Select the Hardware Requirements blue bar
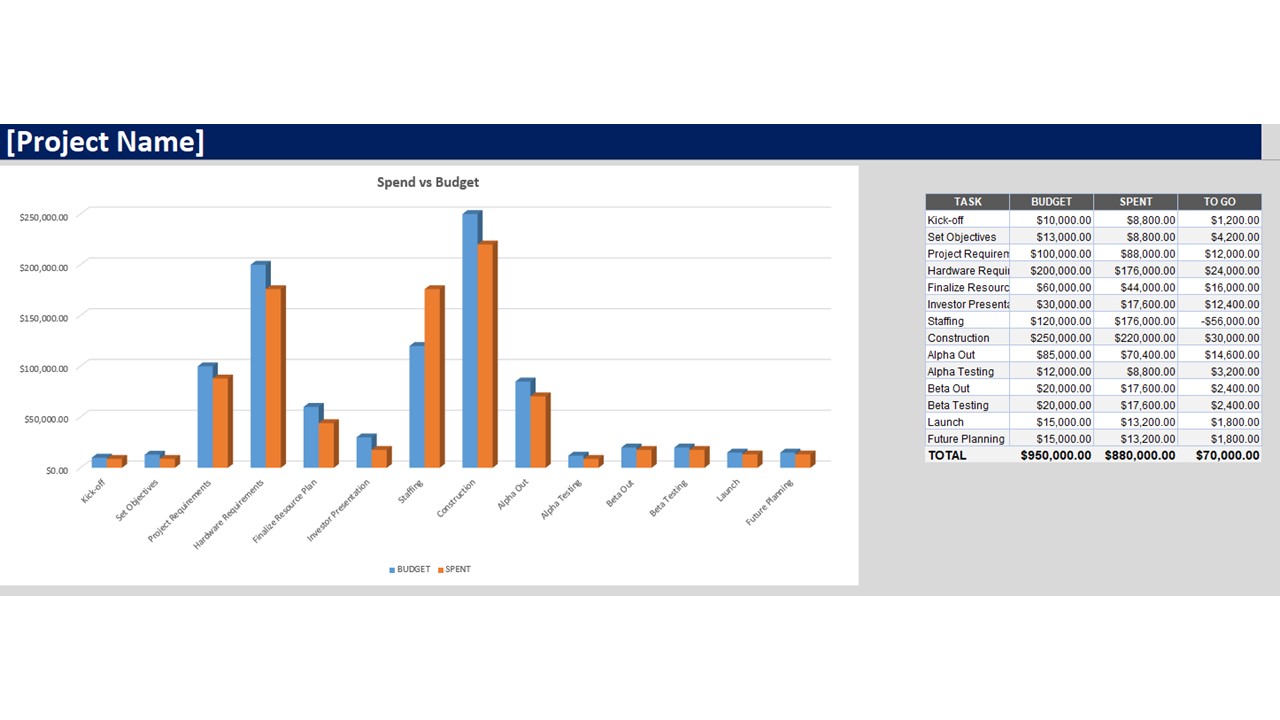Screen dimensions: 1280x720 pyautogui.click(x=259, y=365)
